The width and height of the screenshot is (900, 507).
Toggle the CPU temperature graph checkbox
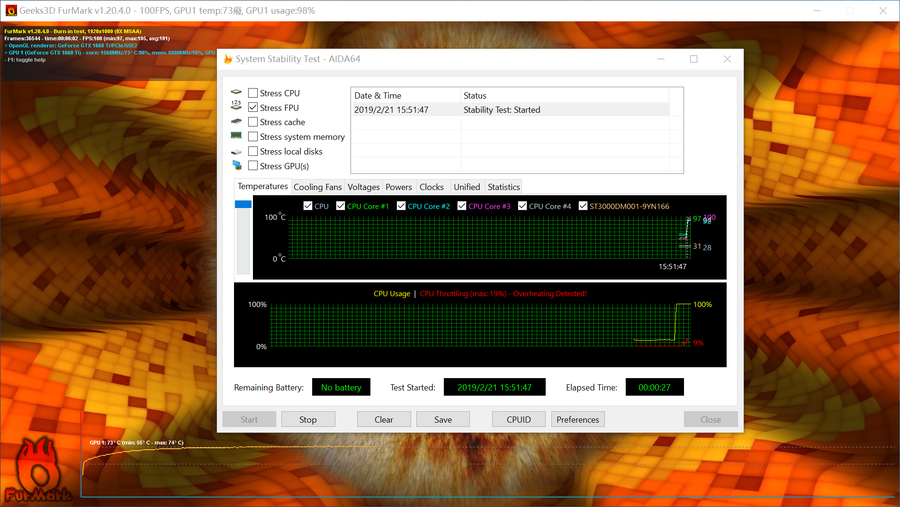click(x=308, y=206)
